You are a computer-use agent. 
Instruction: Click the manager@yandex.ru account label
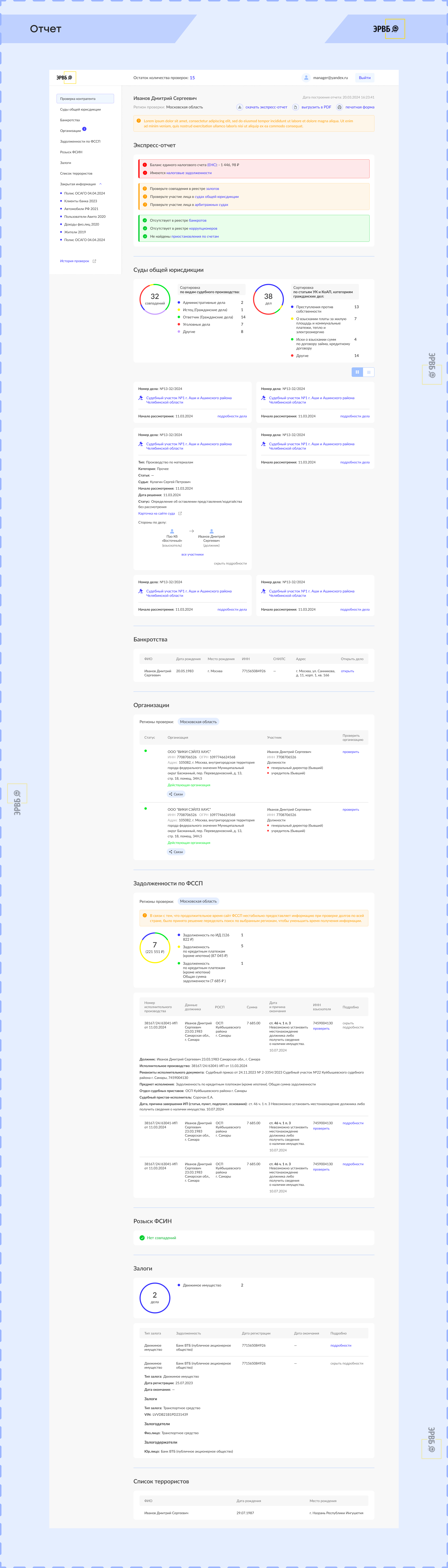point(330,78)
